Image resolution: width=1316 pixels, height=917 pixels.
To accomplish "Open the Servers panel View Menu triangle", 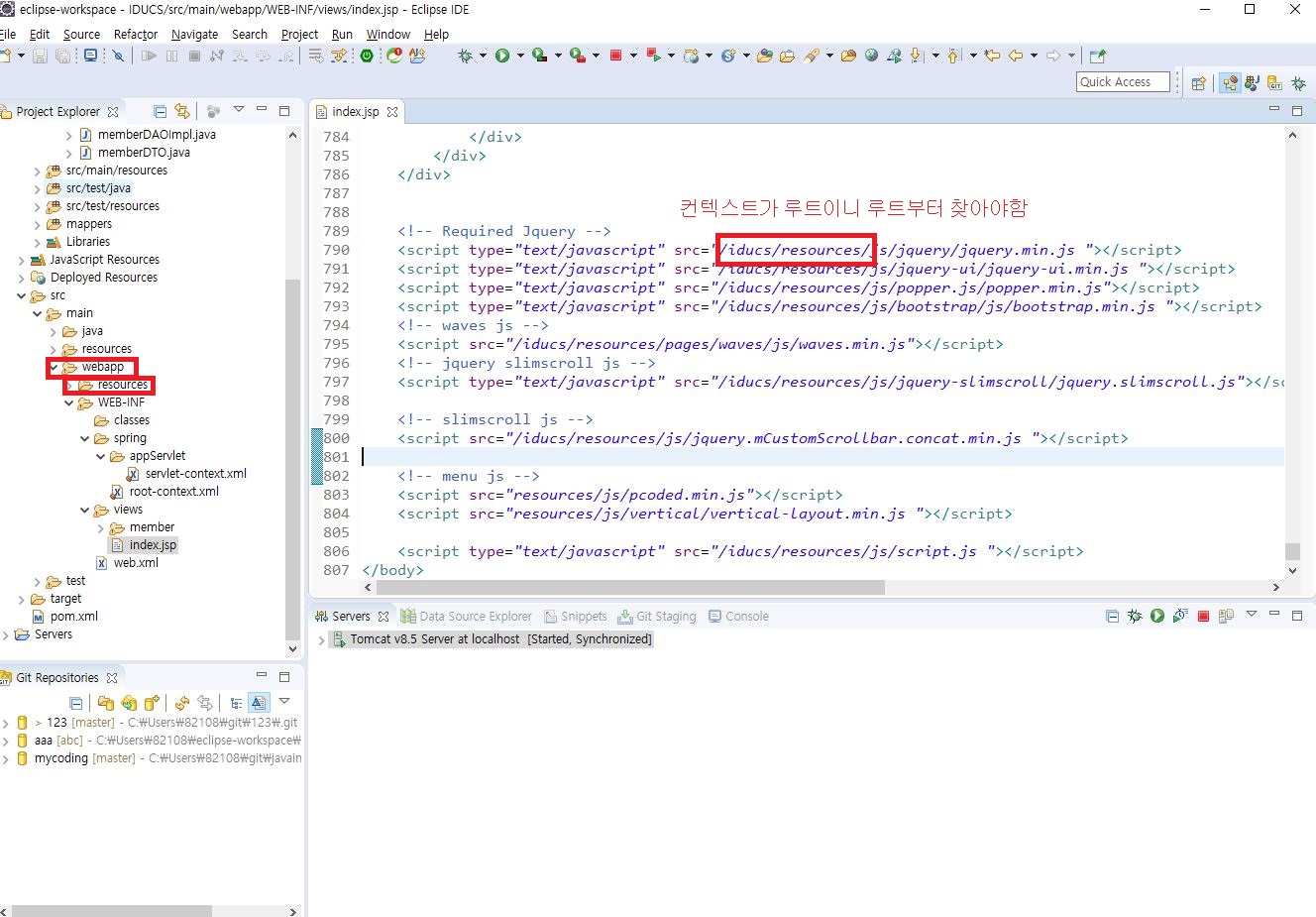I will click(x=1251, y=615).
